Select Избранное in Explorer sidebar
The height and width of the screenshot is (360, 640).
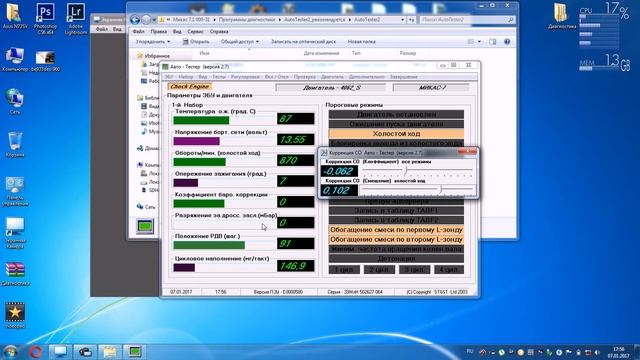tap(157, 56)
